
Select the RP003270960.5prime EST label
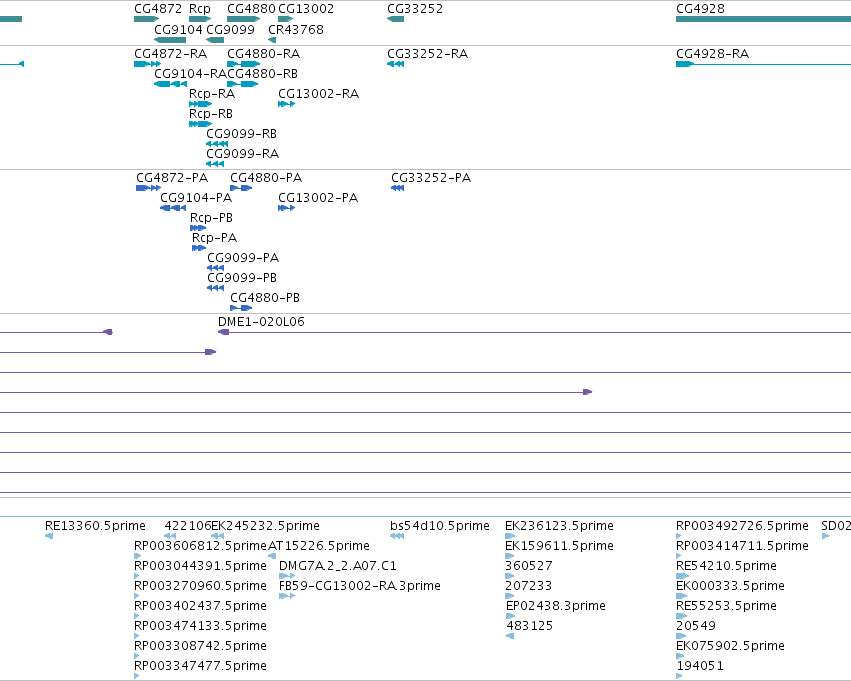pyautogui.click(x=200, y=586)
